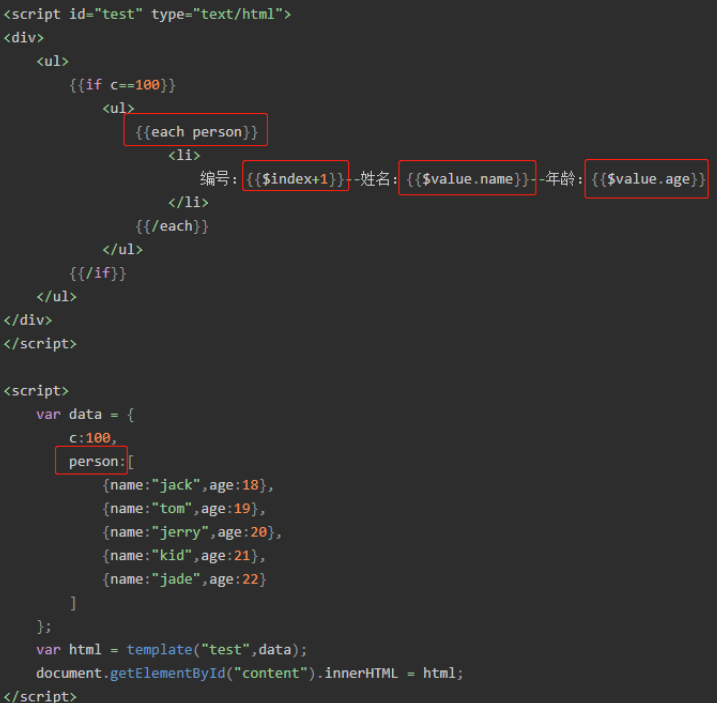The image size is (717, 703).
Task: Click the "jerry" name string
Action: (180, 532)
